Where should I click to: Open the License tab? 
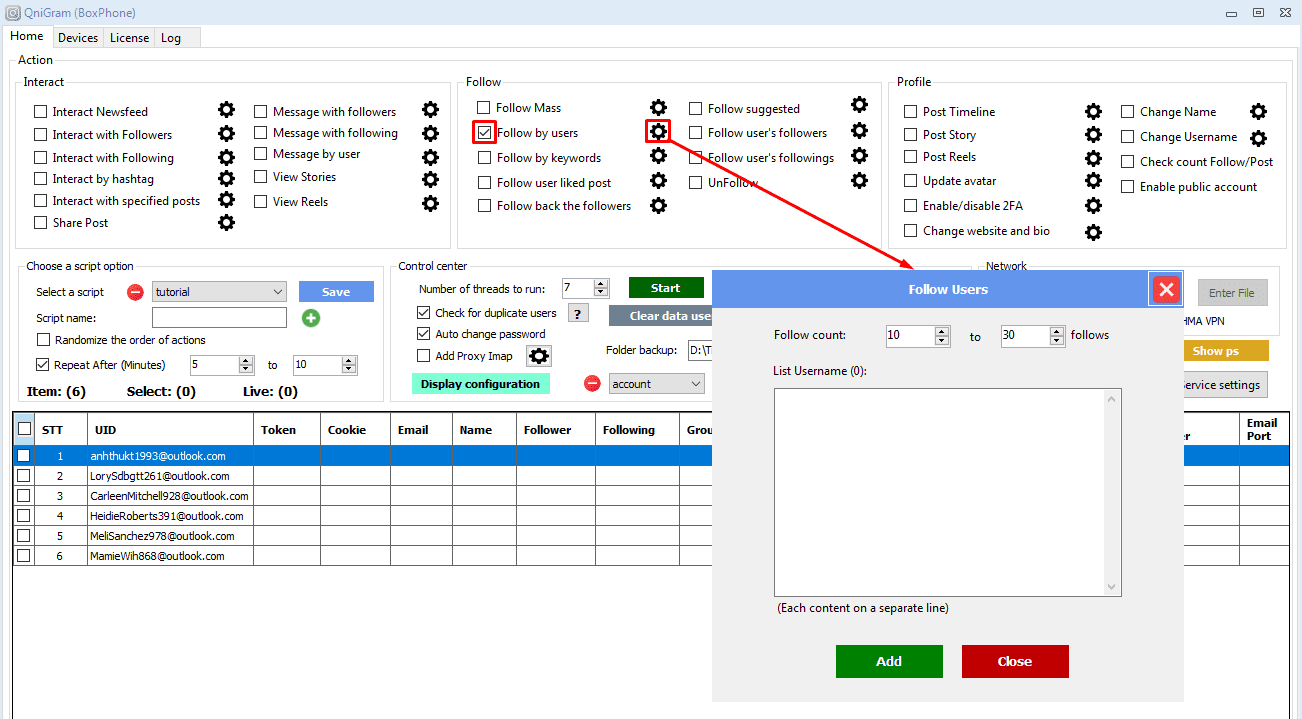pyautogui.click(x=129, y=38)
